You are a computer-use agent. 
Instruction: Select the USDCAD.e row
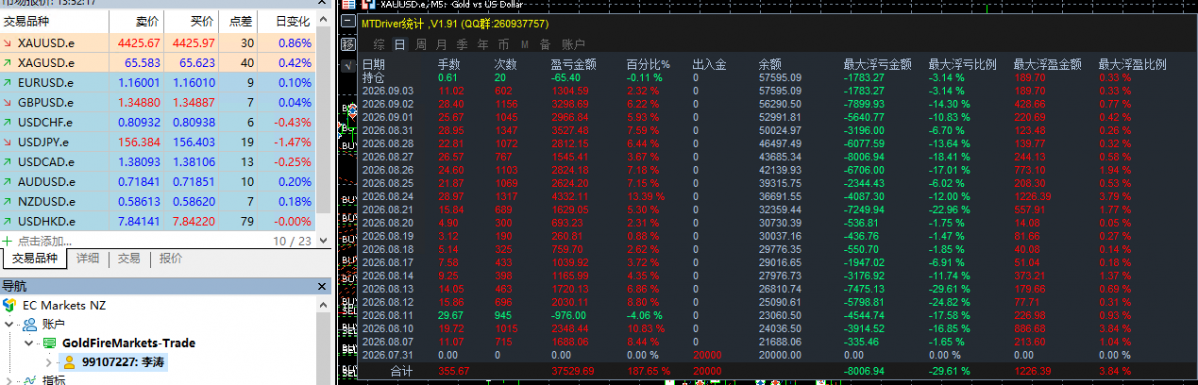tap(157, 162)
